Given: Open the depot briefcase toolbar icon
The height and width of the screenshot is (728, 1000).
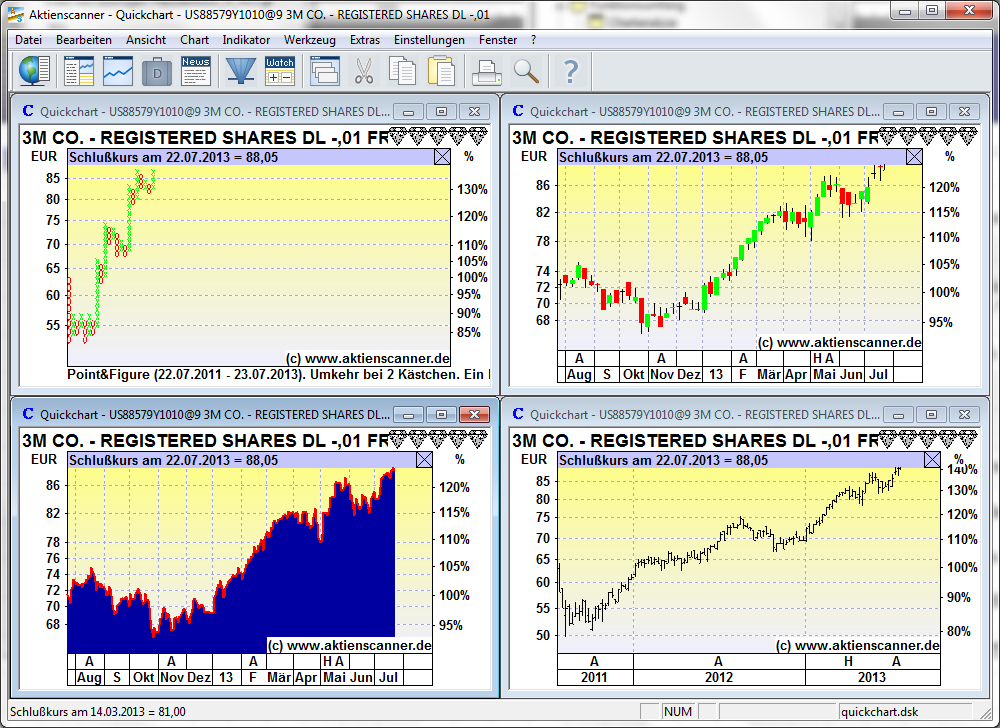Looking at the screenshot, I should [x=157, y=71].
